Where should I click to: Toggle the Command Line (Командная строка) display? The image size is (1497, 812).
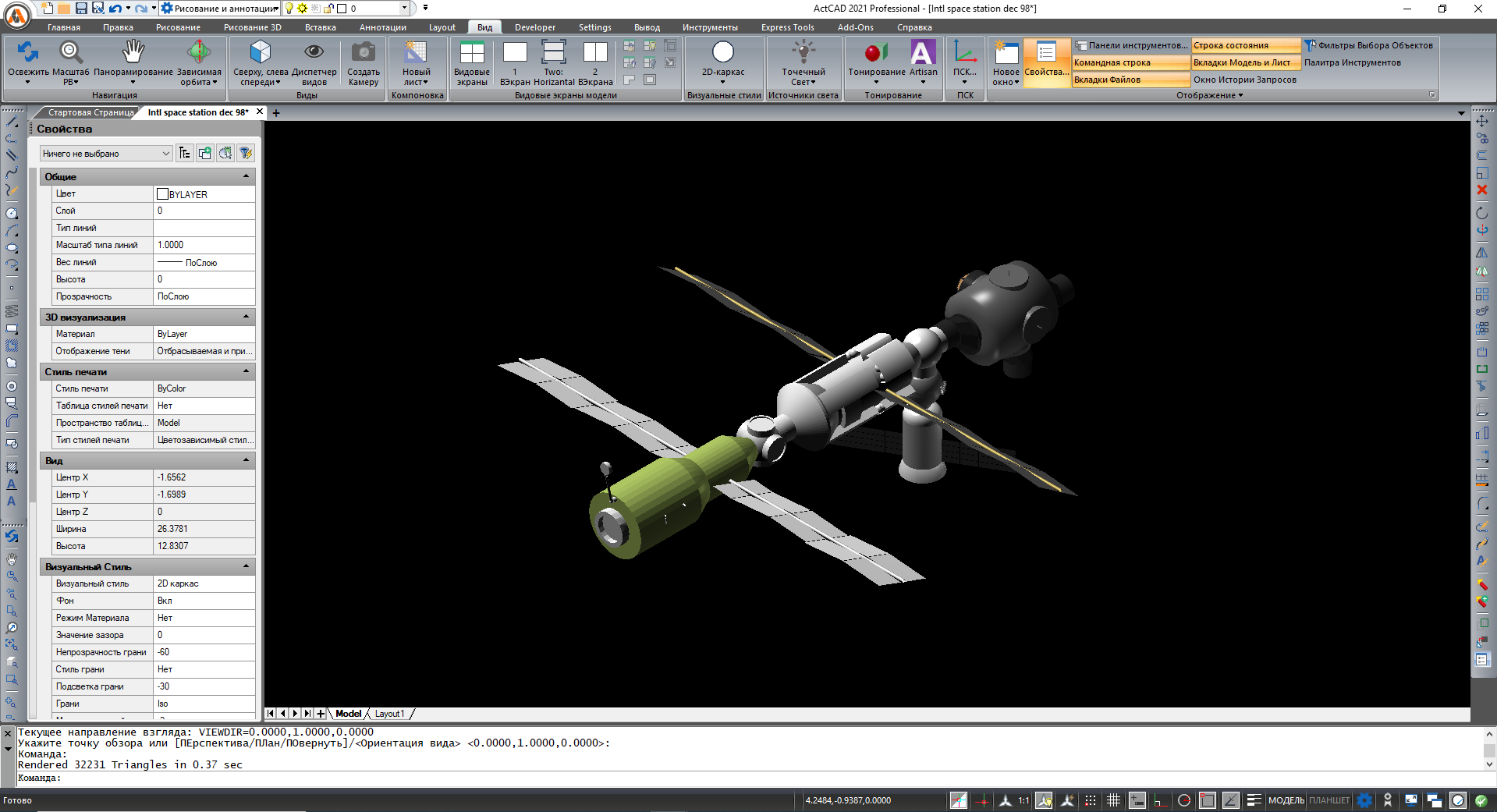1130,62
